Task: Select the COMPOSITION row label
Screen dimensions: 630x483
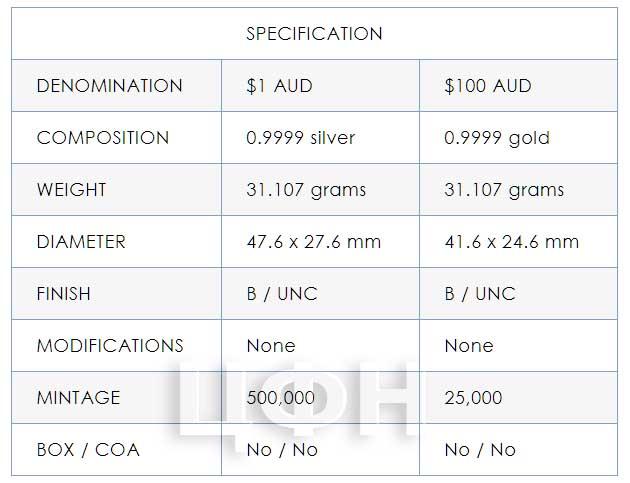Action: click(x=103, y=138)
